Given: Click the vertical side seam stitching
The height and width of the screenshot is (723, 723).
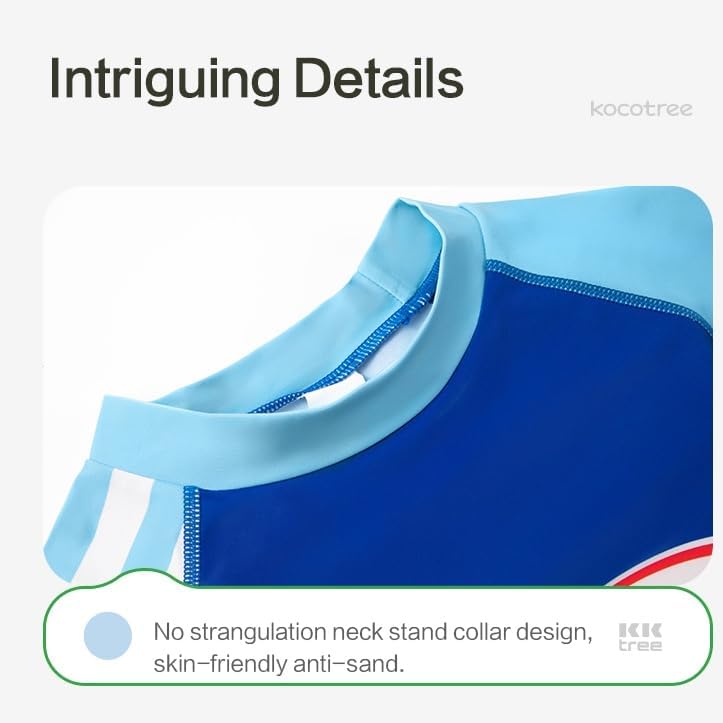Looking at the screenshot, I should point(191,535).
